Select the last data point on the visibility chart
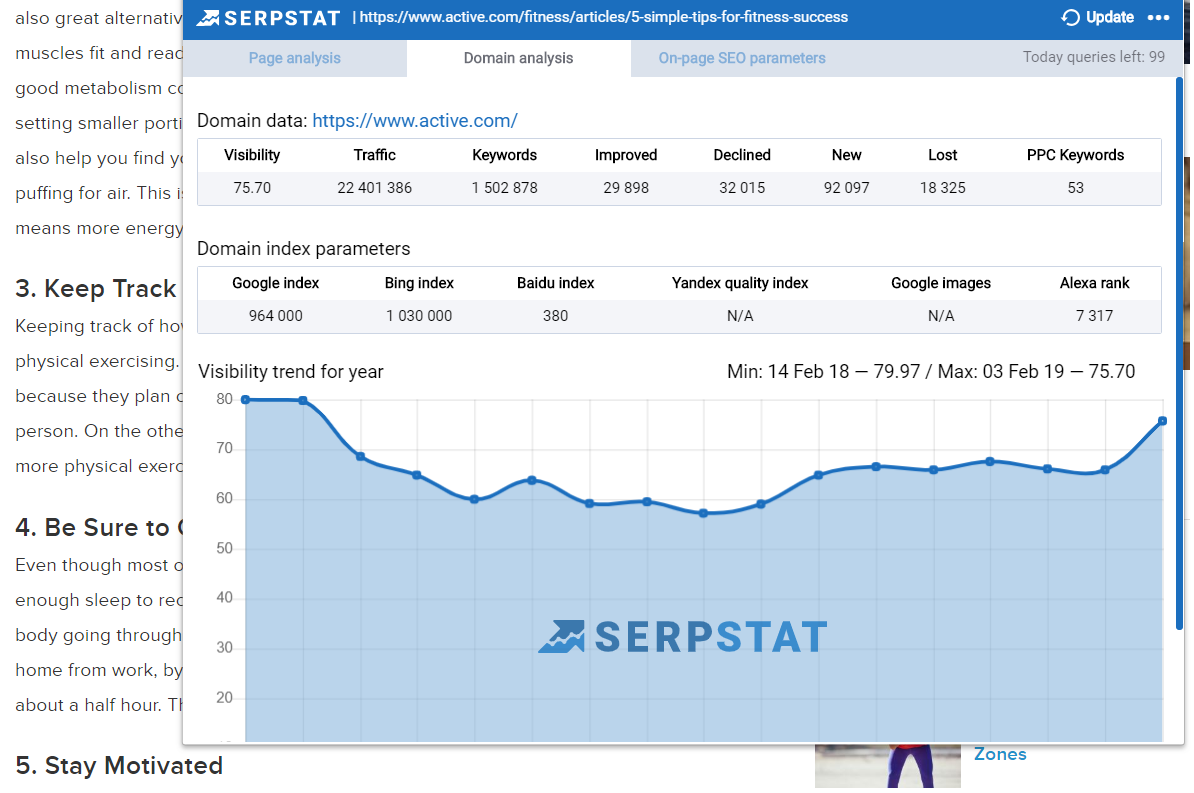Screen dimensions: 1194x793 [1162, 421]
